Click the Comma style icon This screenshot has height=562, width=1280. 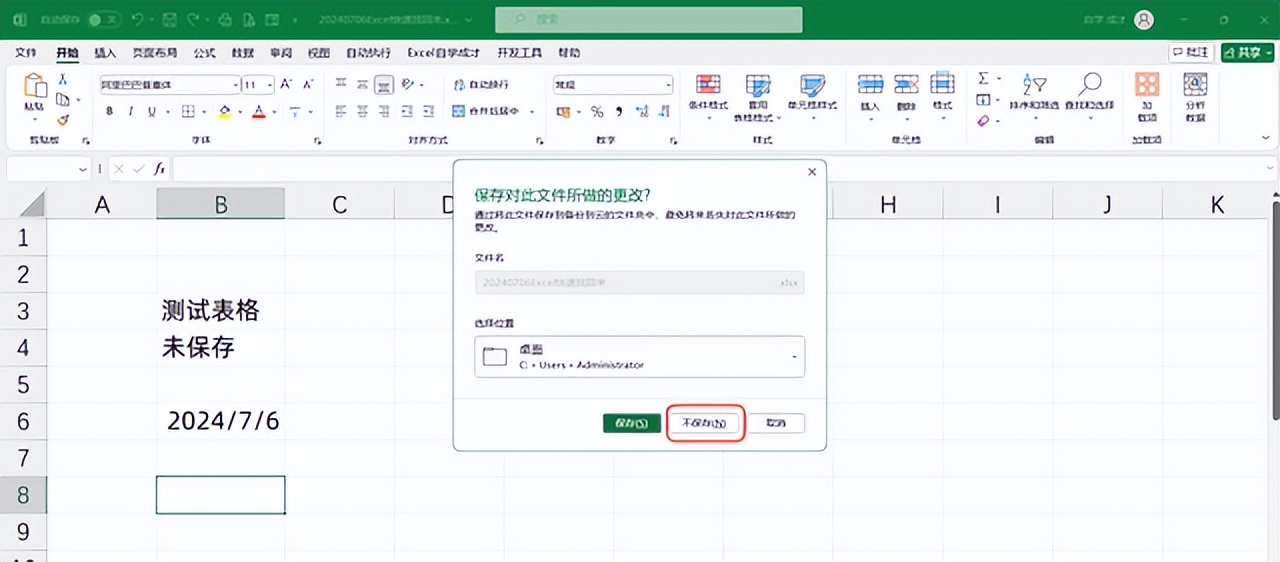[619, 111]
